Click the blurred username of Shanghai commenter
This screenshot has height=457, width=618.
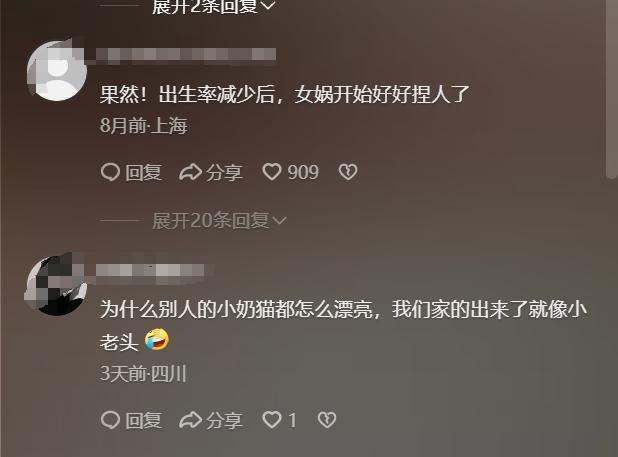point(186,55)
